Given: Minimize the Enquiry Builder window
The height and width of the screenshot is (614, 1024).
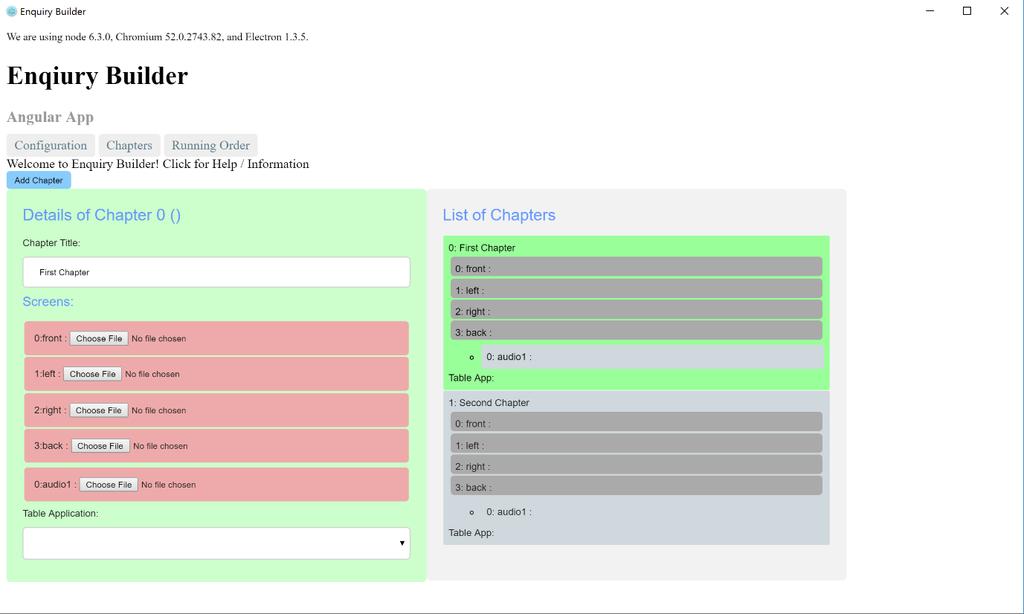Looking at the screenshot, I should pos(930,11).
